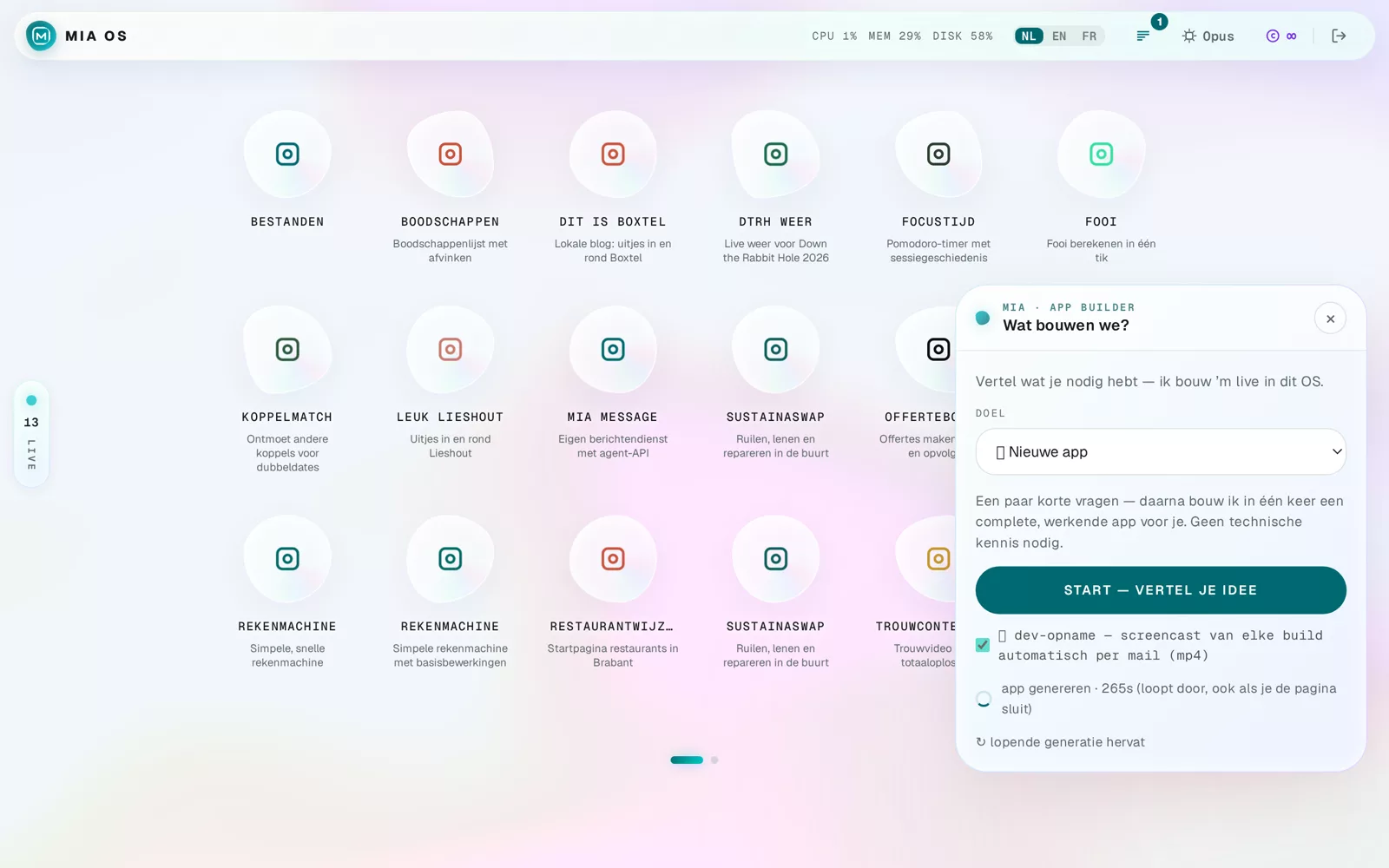Close the App Builder panel
Viewport: 1389px width, 868px height.
coord(1330,319)
